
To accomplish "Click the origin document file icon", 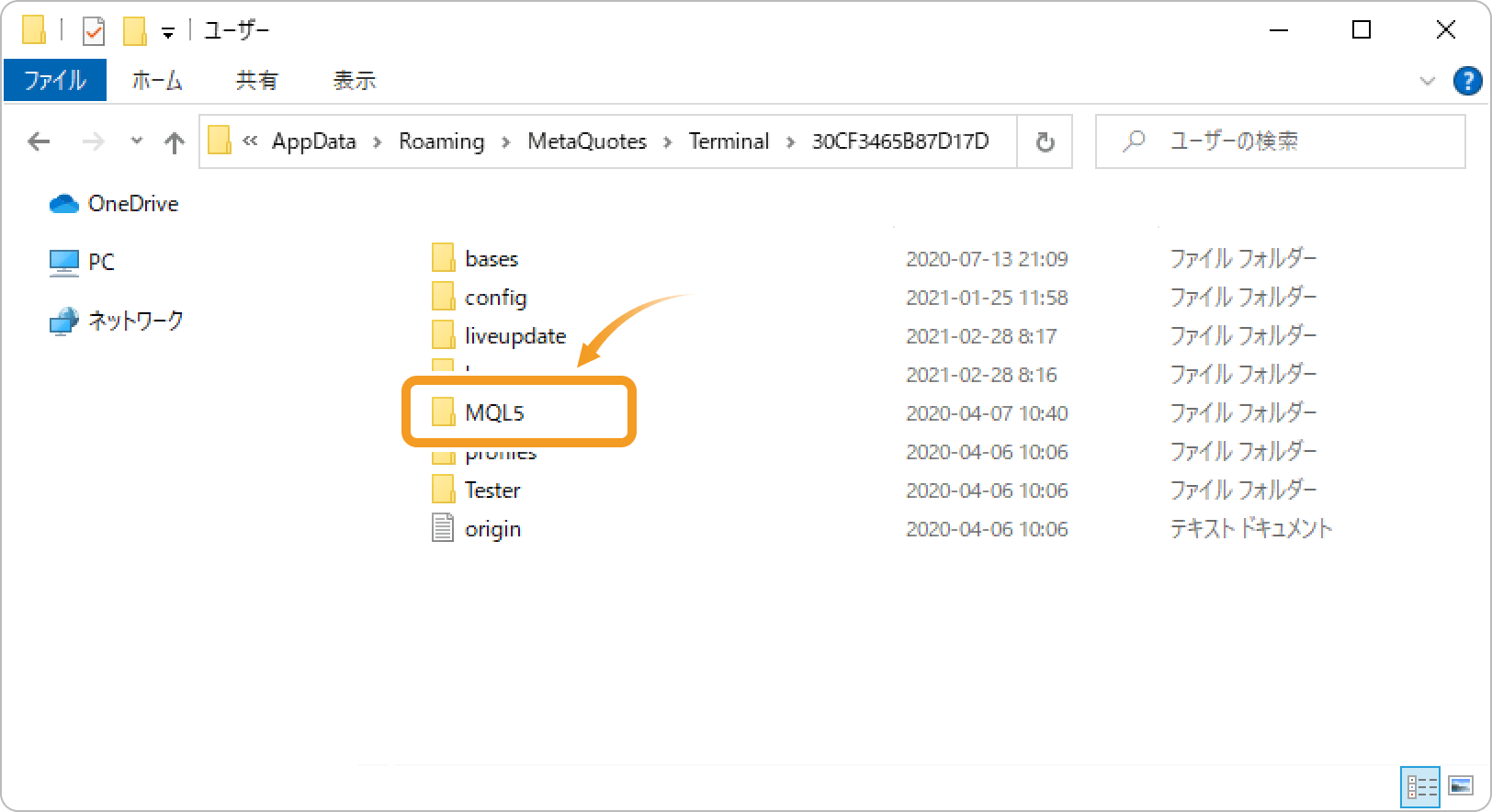I will 443,528.
